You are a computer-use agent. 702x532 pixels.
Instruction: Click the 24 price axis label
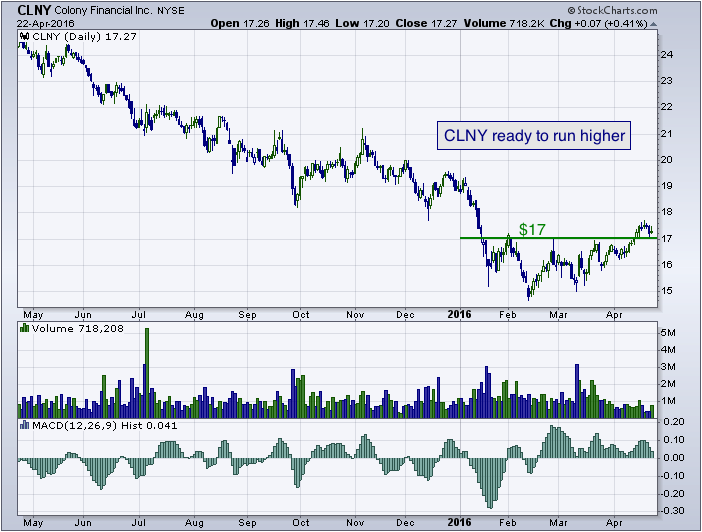[x=667, y=55]
